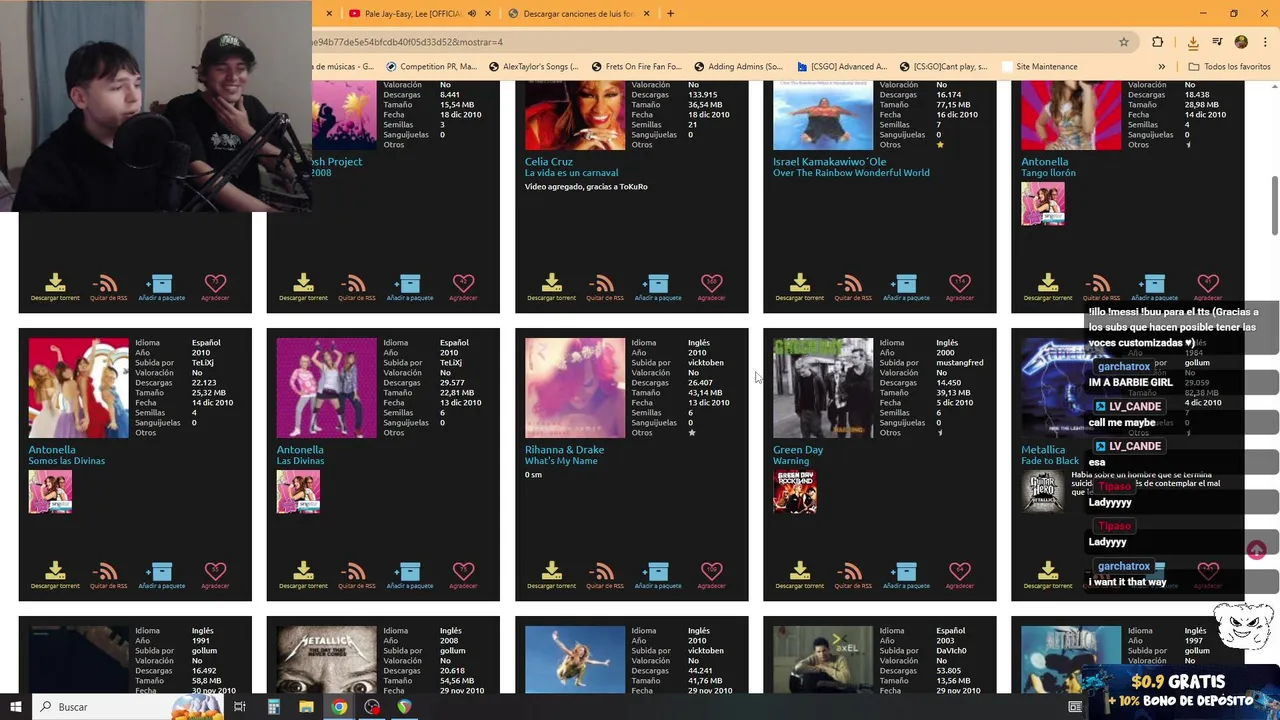This screenshot has width=1280, height=720.
Task: Click the address bar URL field
Action: pos(700,42)
